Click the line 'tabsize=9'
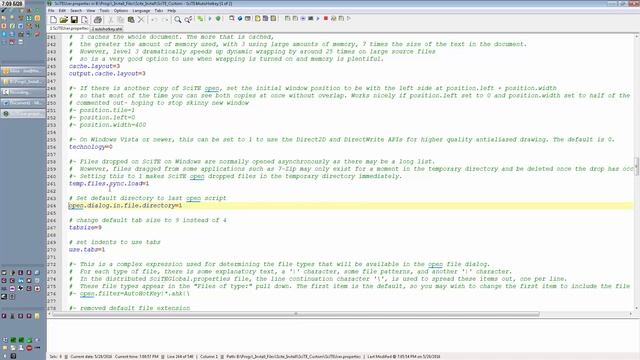 [85, 228]
